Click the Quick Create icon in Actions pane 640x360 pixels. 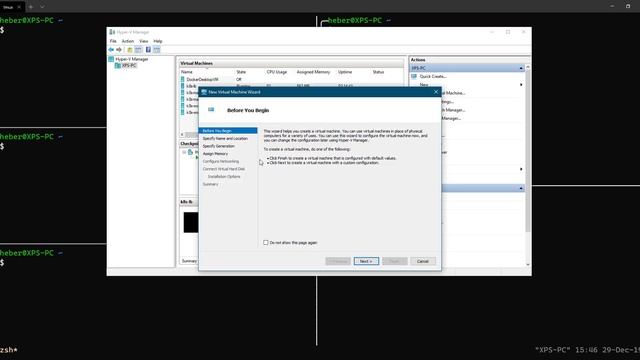[414, 76]
